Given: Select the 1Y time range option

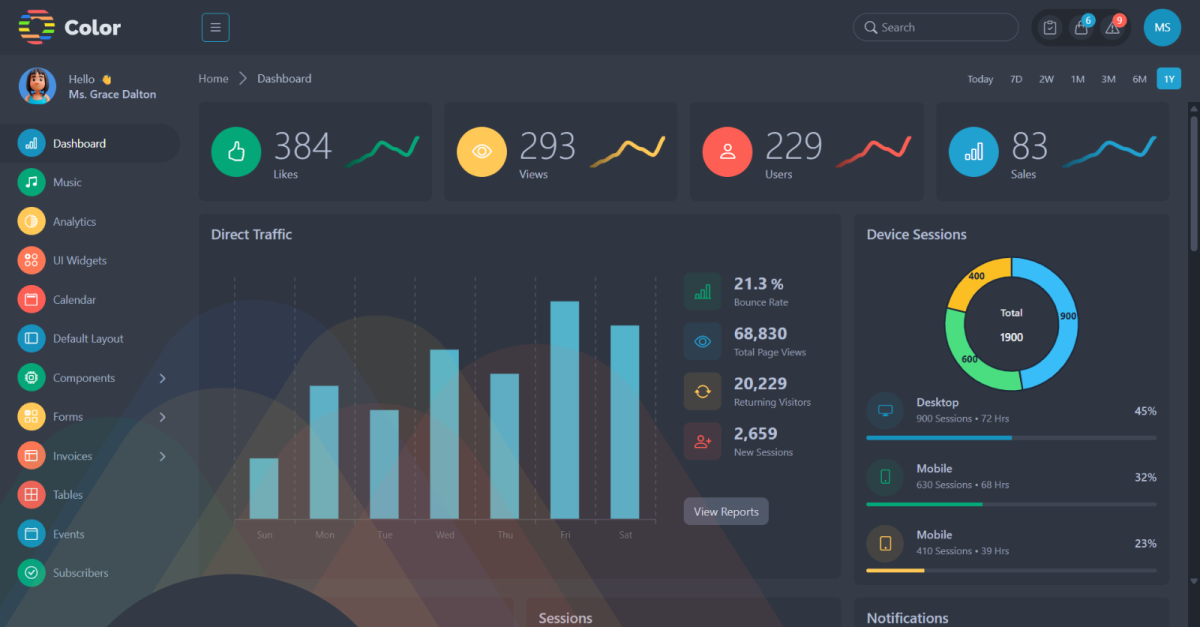Looking at the screenshot, I should pos(1168,79).
